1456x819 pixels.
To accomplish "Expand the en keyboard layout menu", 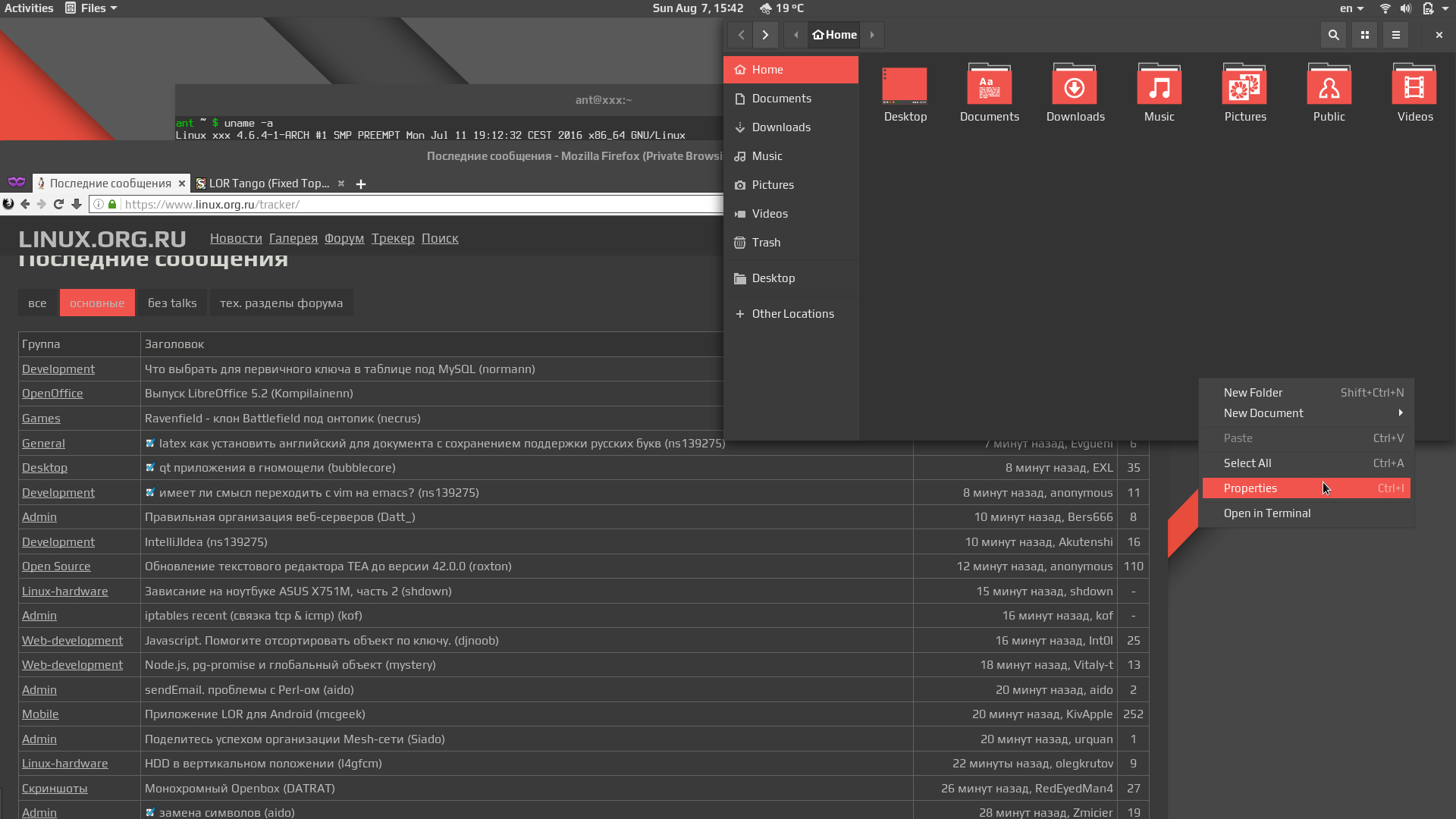I will 1352,8.
